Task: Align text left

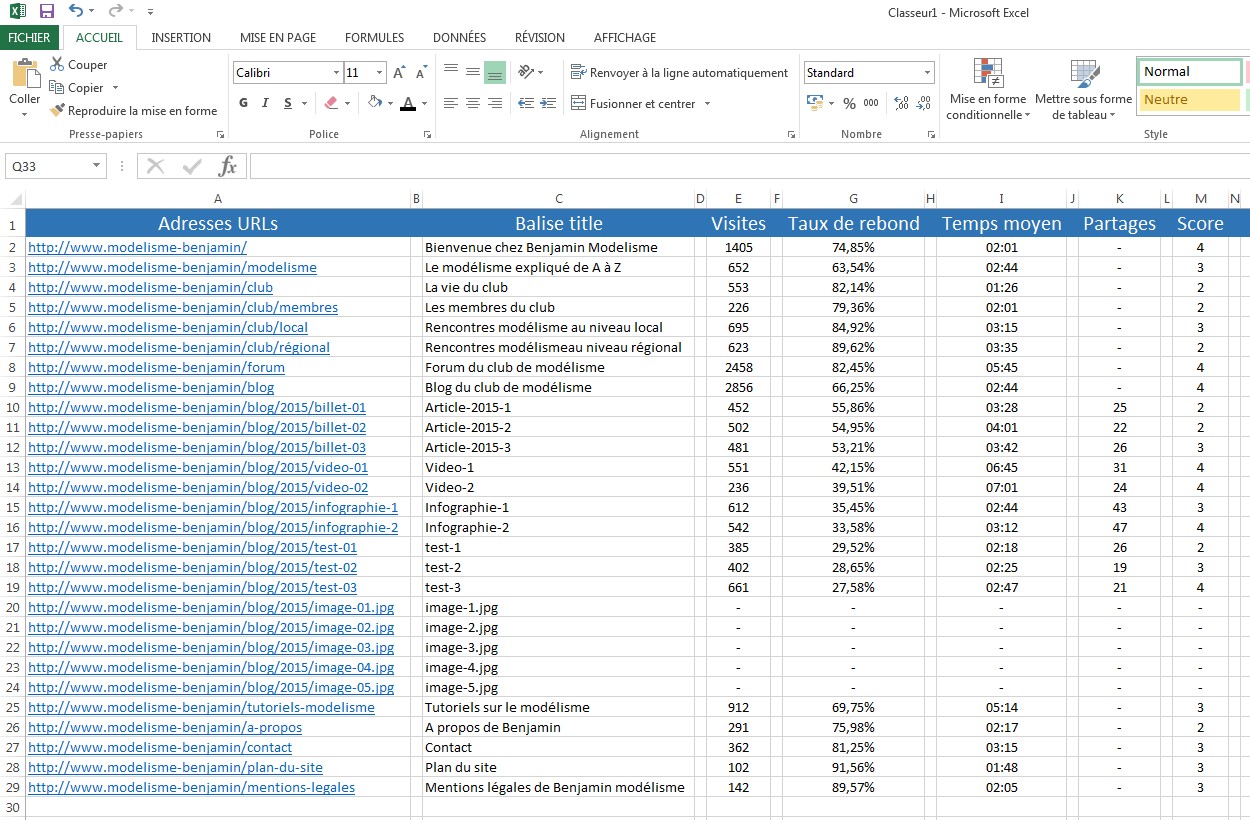Action: [x=451, y=103]
